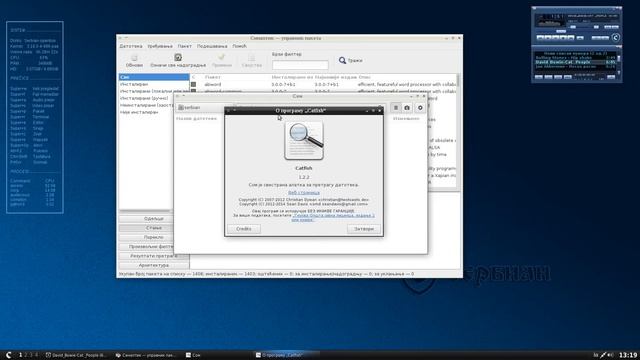This screenshot has height=360, width=640.
Task: Select the abiword package row
Action: coord(322,84)
